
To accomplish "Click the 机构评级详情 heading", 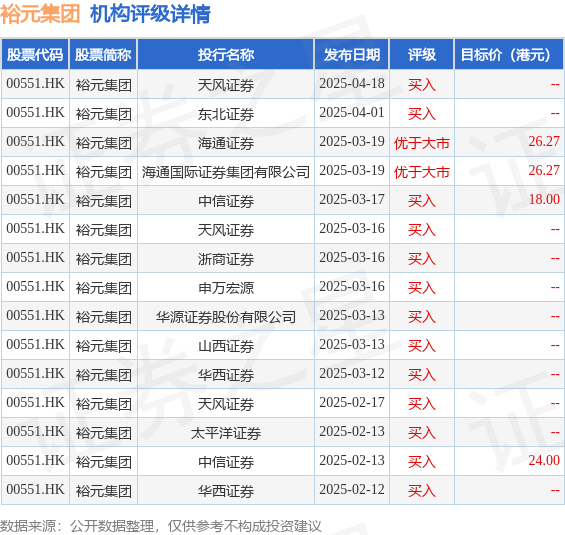I will point(150,14).
